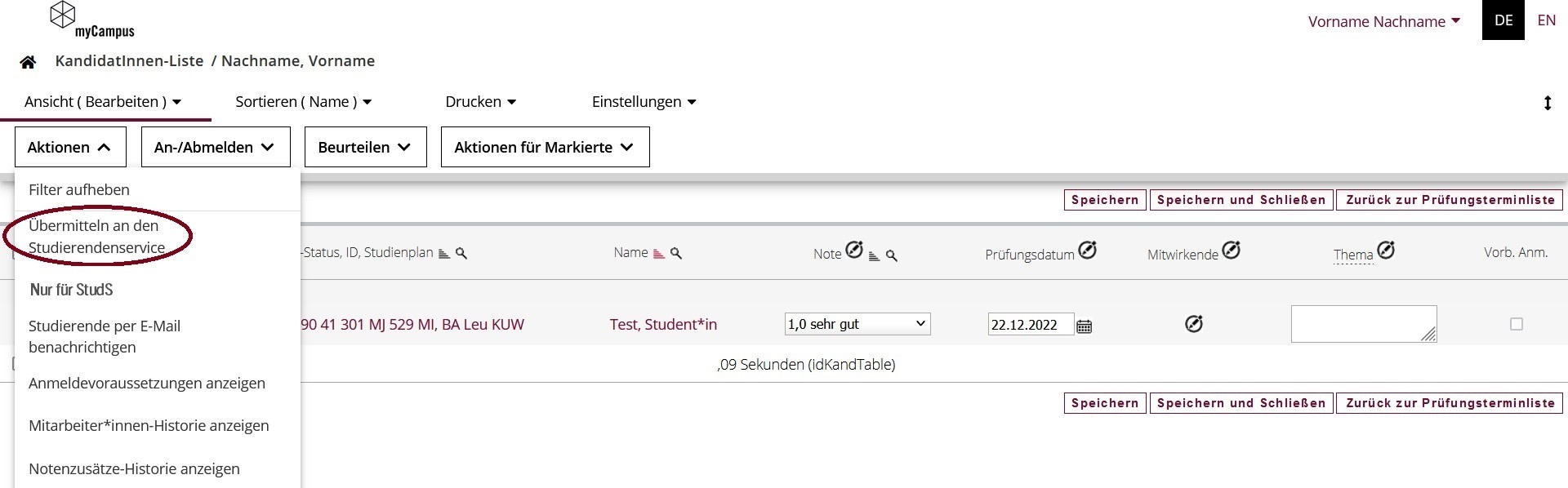This screenshot has height=488, width=1568.
Task: Click lower Zurück zur Prüfungsterminliste button
Action: [1450, 403]
